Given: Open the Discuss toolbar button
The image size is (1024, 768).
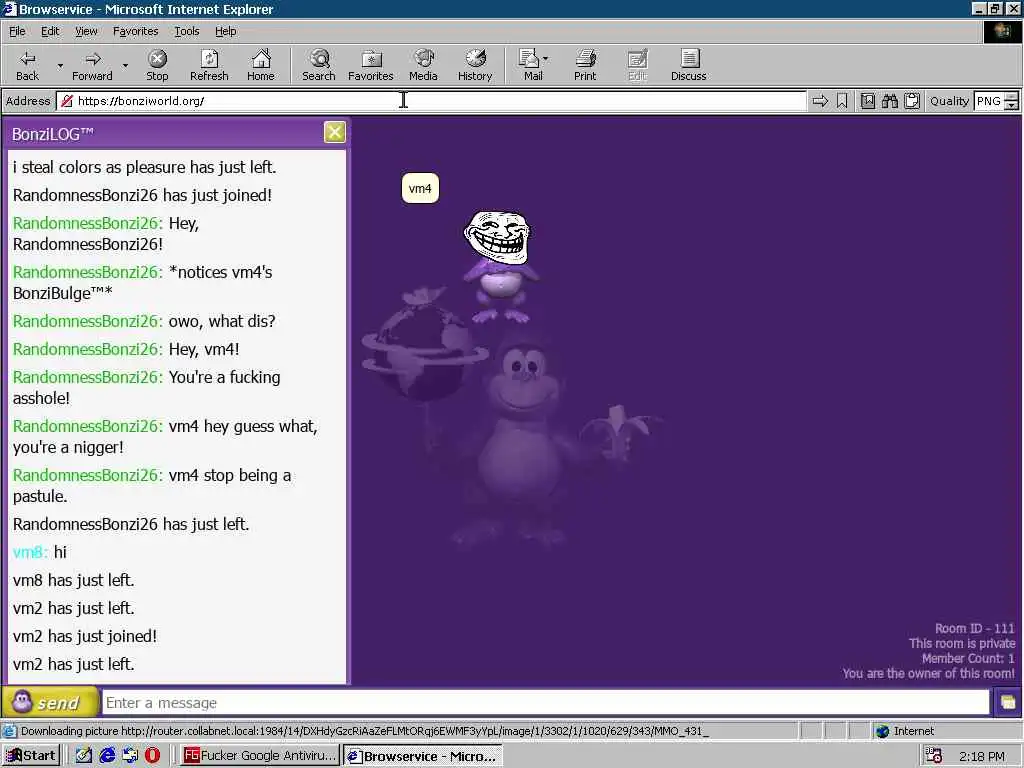Looking at the screenshot, I should [x=688, y=65].
